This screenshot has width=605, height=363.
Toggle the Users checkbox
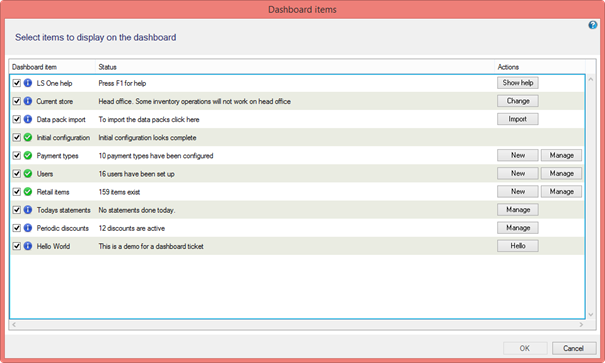pyautogui.click(x=17, y=173)
